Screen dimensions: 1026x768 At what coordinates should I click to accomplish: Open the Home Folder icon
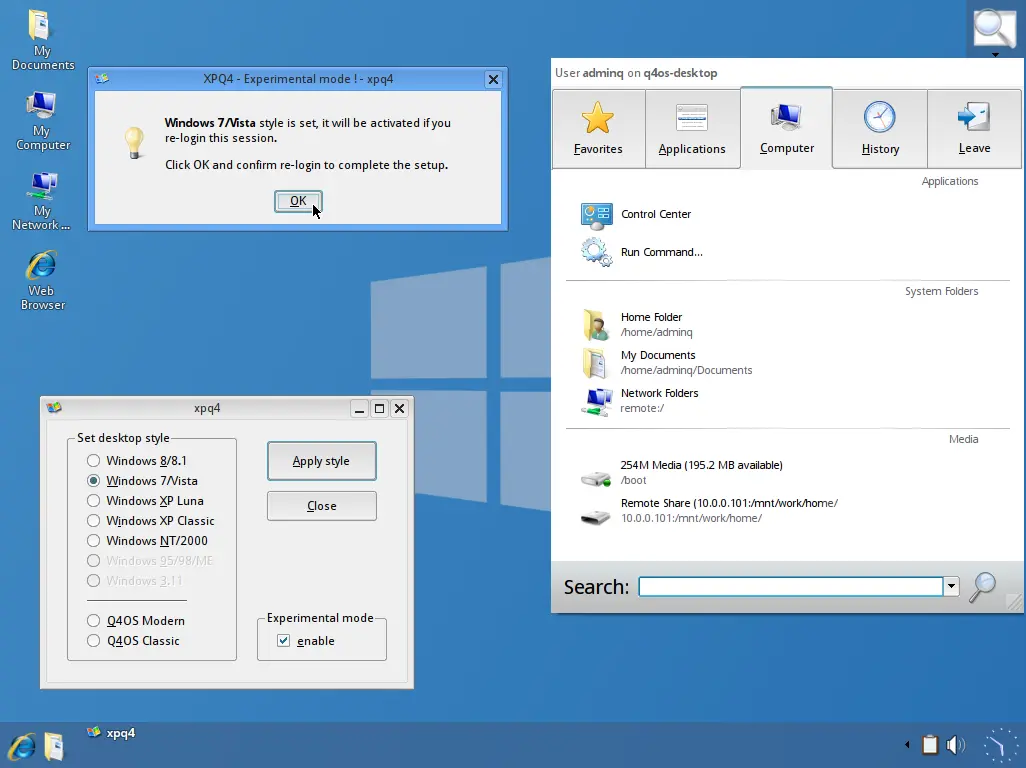(597, 324)
